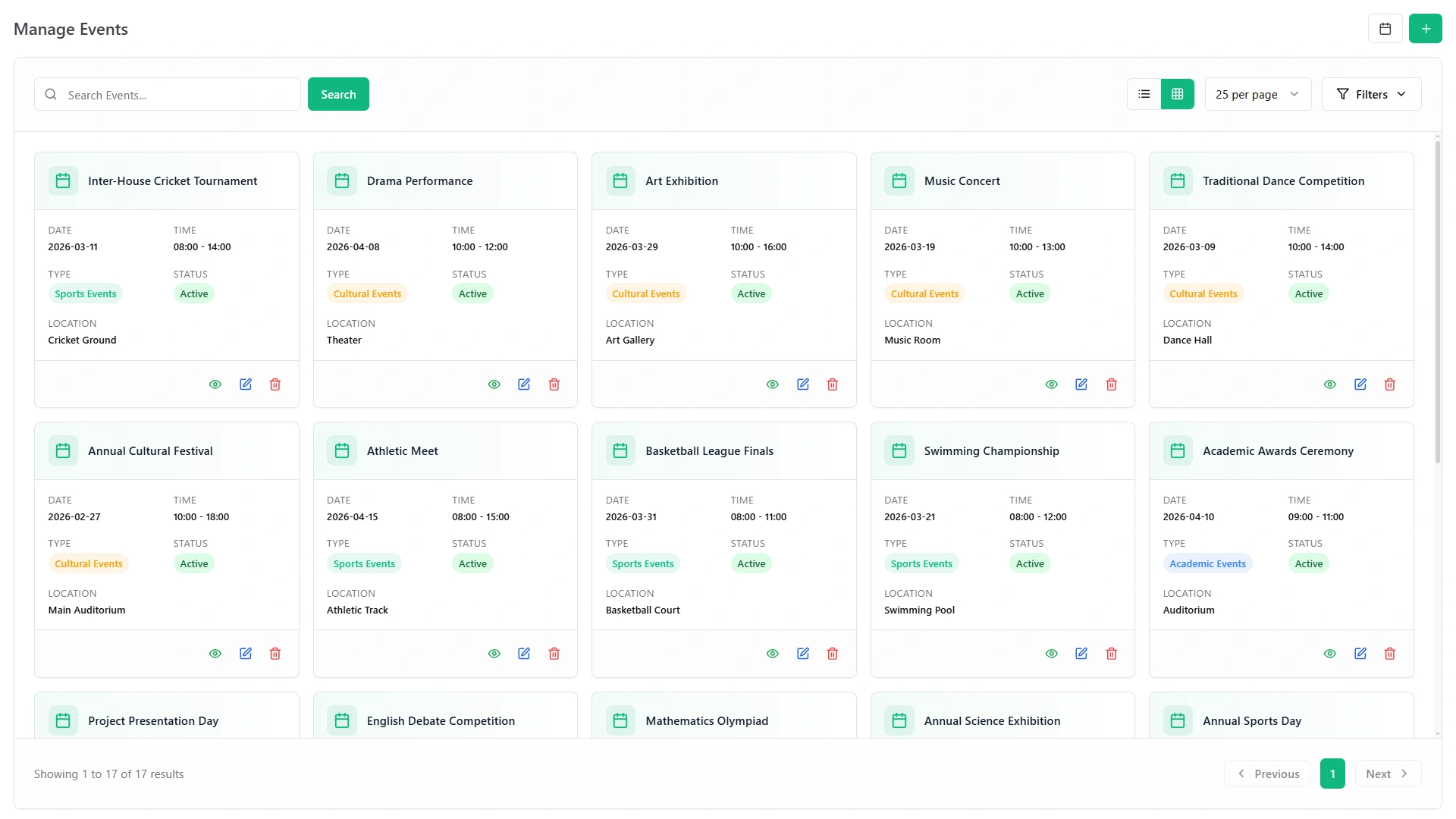Click the 2026-03-31 date on Basketball card
This screenshot has height=819, width=1456.
[631, 517]
